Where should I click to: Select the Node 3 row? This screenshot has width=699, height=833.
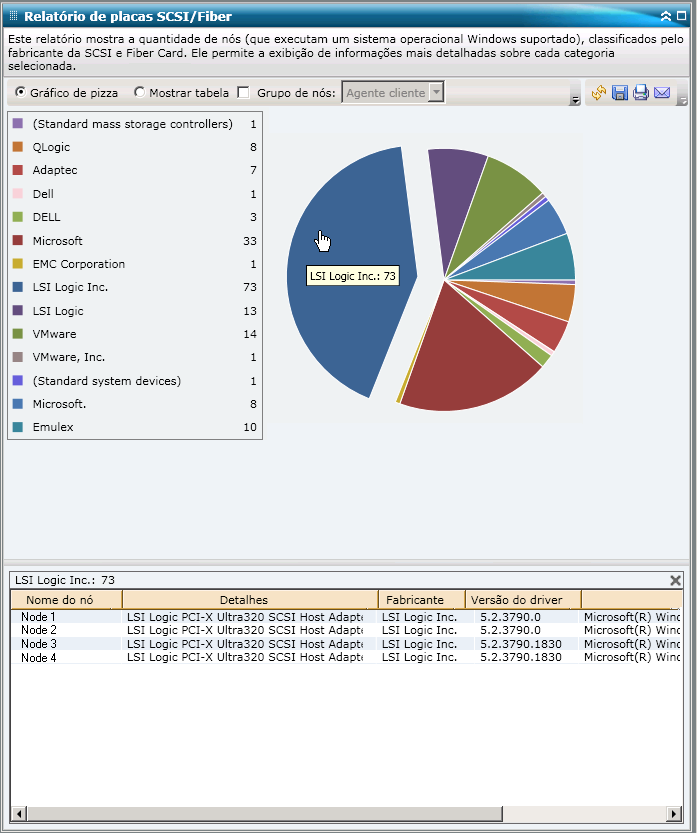346,644
